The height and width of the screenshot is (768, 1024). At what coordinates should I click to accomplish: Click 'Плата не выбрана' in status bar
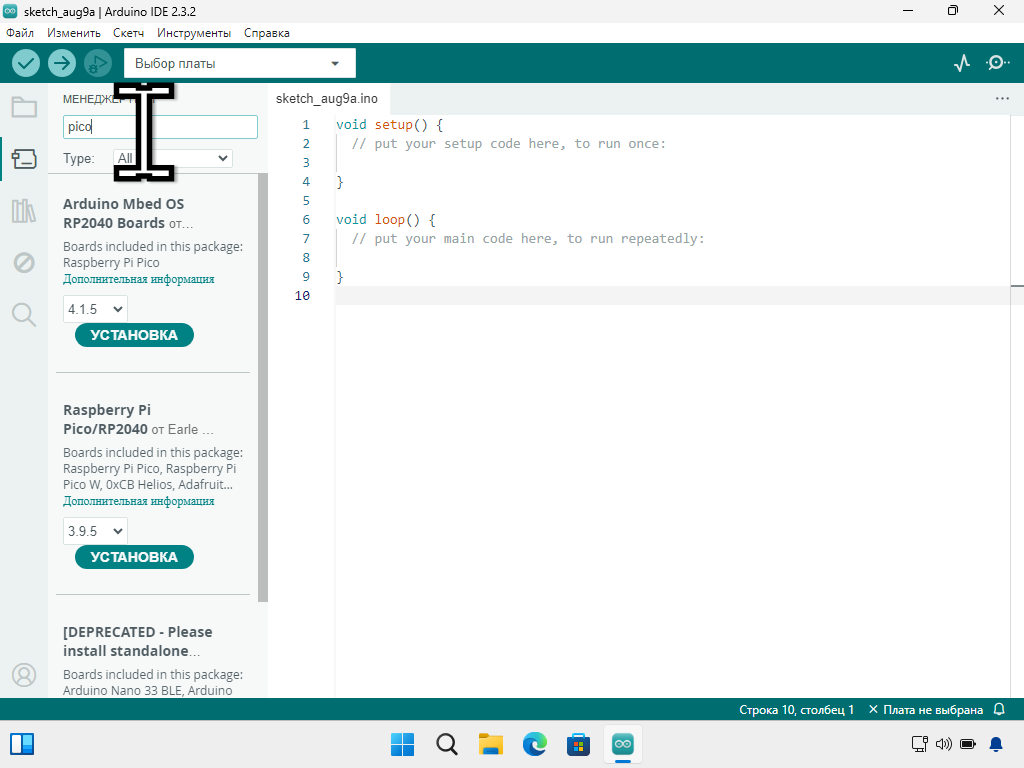click(925, 709)
